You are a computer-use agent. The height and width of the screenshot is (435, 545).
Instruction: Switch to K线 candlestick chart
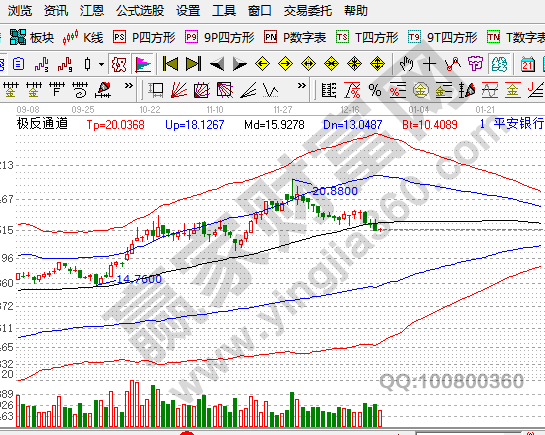tap(83, 37)
